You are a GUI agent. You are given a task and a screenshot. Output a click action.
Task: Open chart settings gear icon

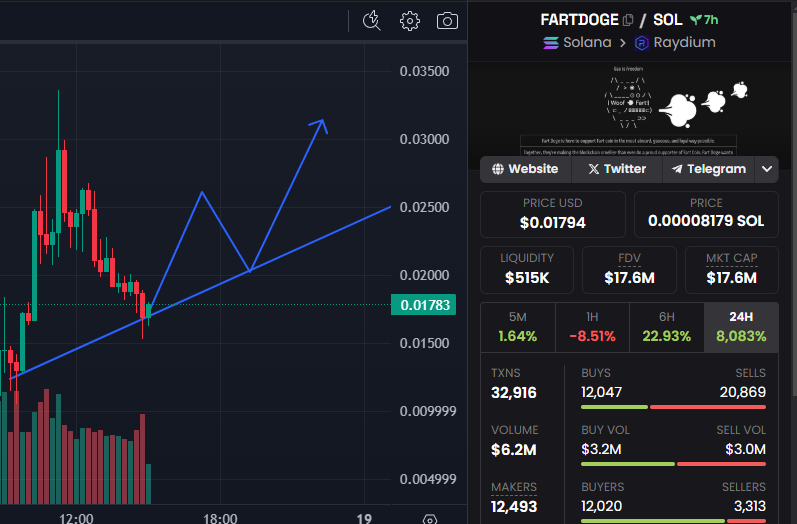pos(410,21)
